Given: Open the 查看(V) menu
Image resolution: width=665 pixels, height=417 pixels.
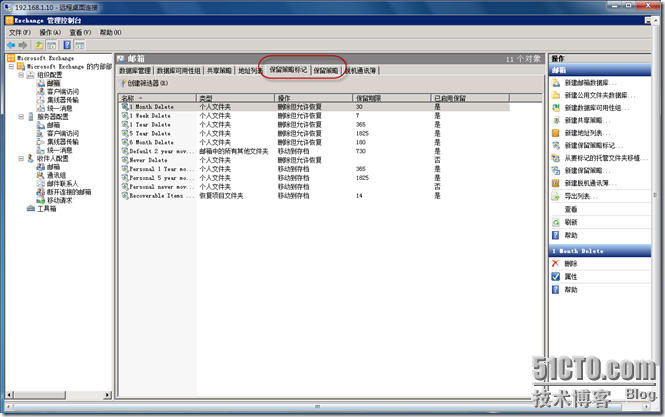Looking at the screenshot, I should [80, 32].
